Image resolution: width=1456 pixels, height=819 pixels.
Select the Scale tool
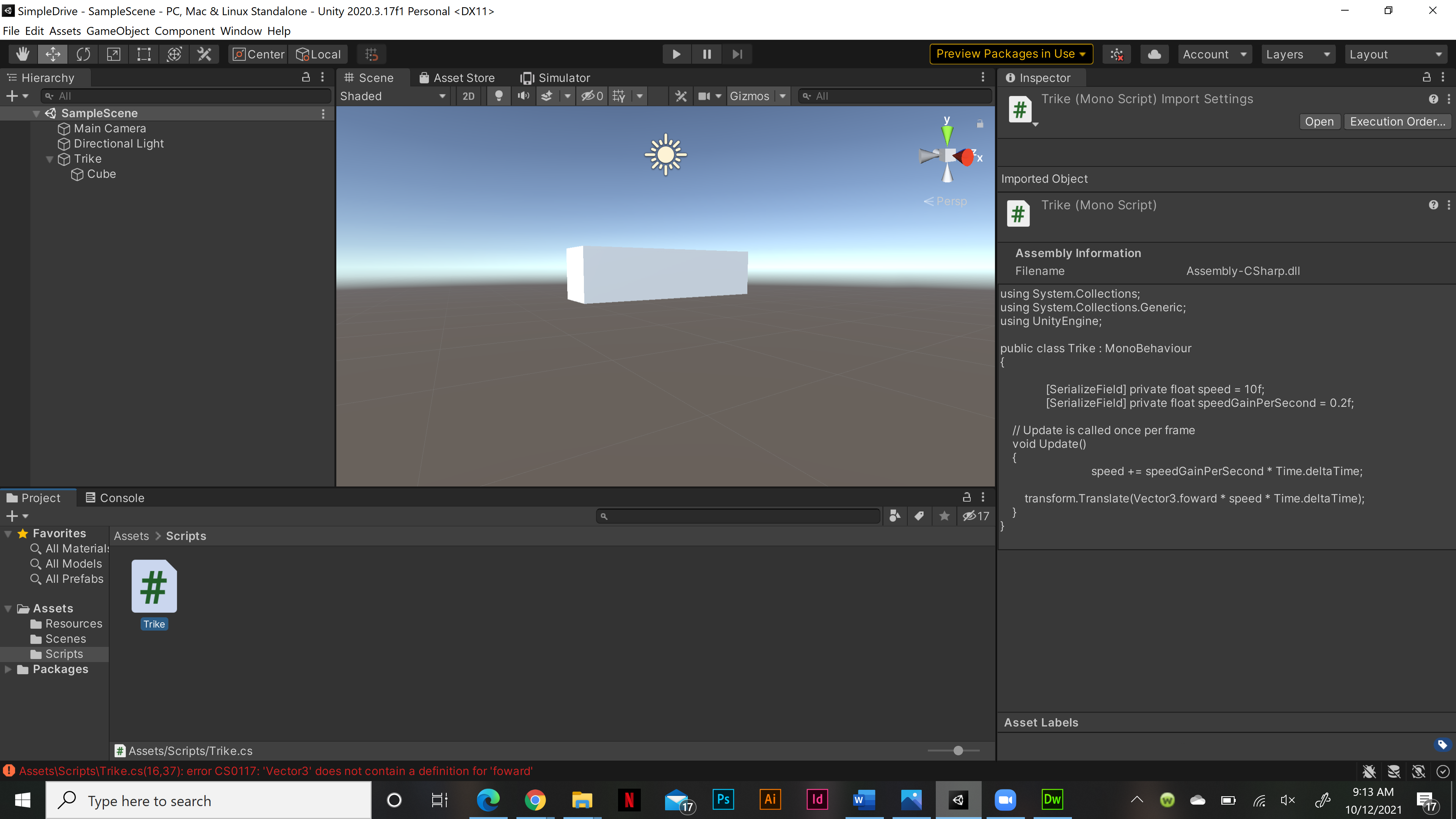[x=114, y=54]
